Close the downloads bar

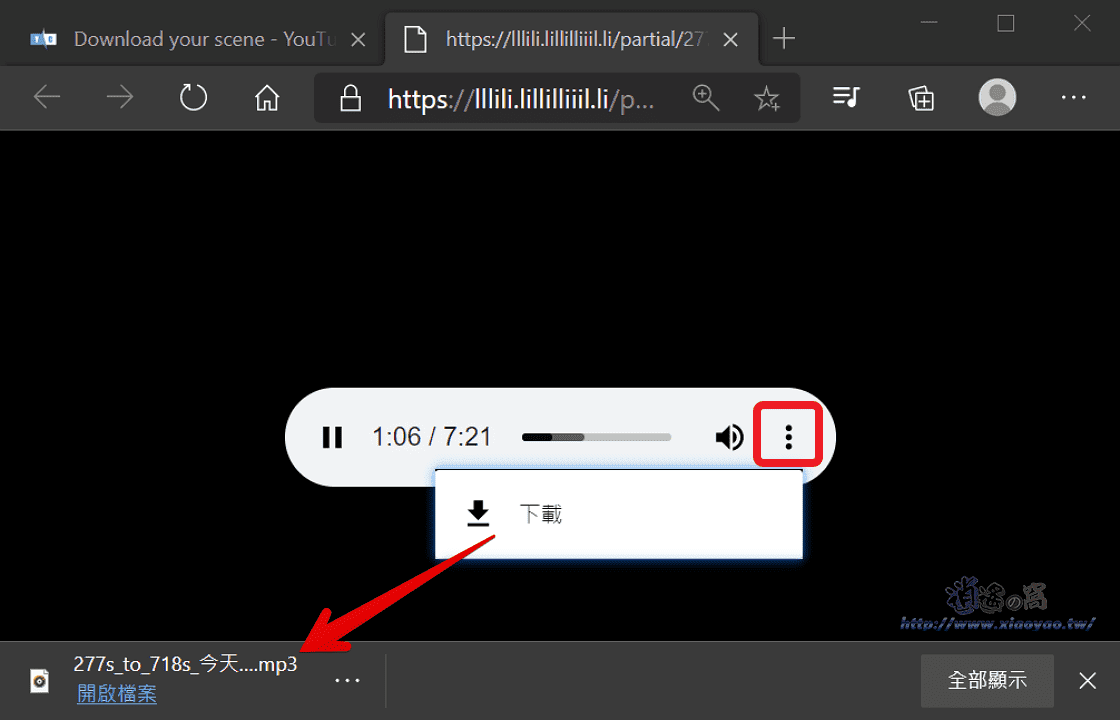[x=1087, y=680]
